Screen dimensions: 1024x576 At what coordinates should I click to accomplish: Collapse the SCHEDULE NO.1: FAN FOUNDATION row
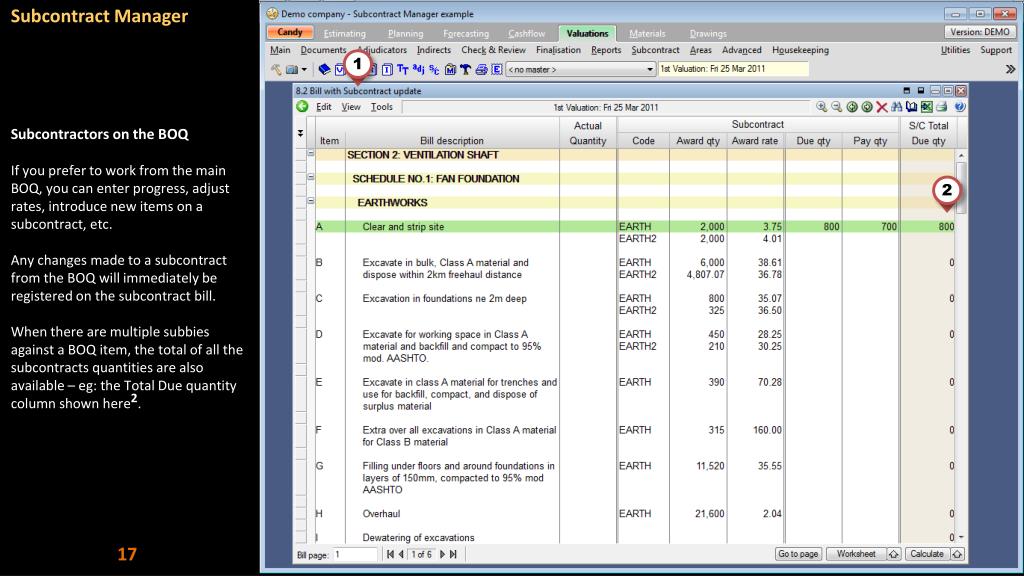tap(311, 177)
